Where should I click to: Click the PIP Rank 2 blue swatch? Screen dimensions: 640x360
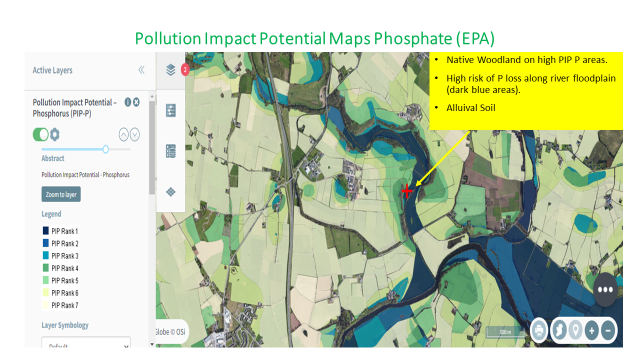point(46,243)
